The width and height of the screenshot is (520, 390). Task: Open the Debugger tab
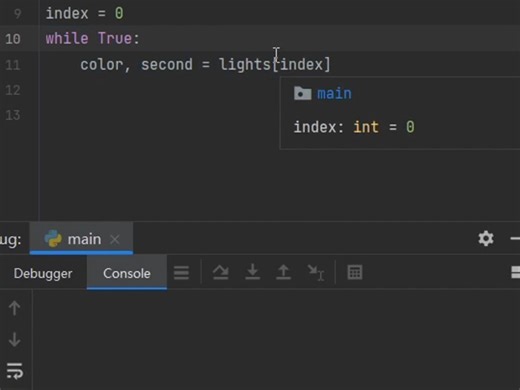tap(43, 273)
